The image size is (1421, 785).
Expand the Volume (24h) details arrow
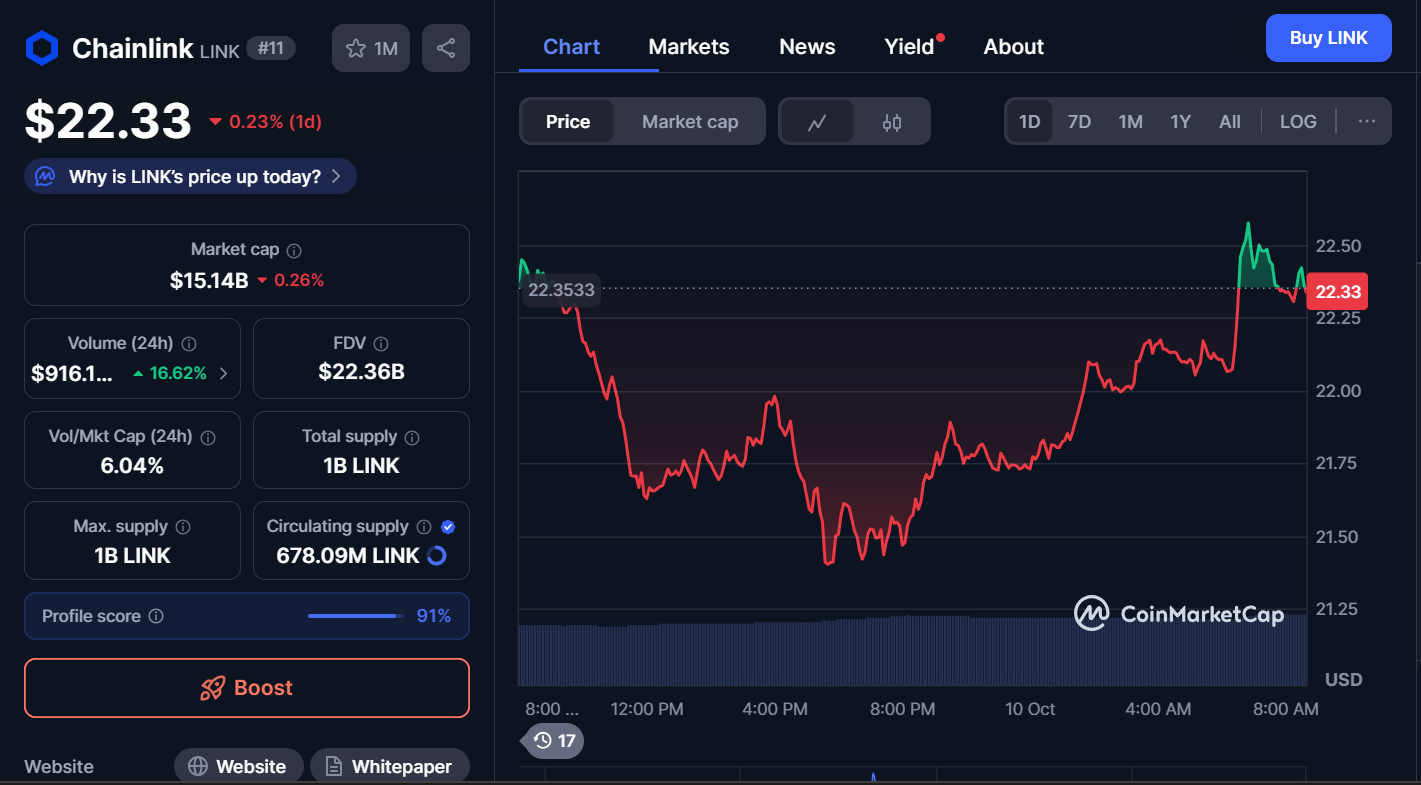(223, 374)
